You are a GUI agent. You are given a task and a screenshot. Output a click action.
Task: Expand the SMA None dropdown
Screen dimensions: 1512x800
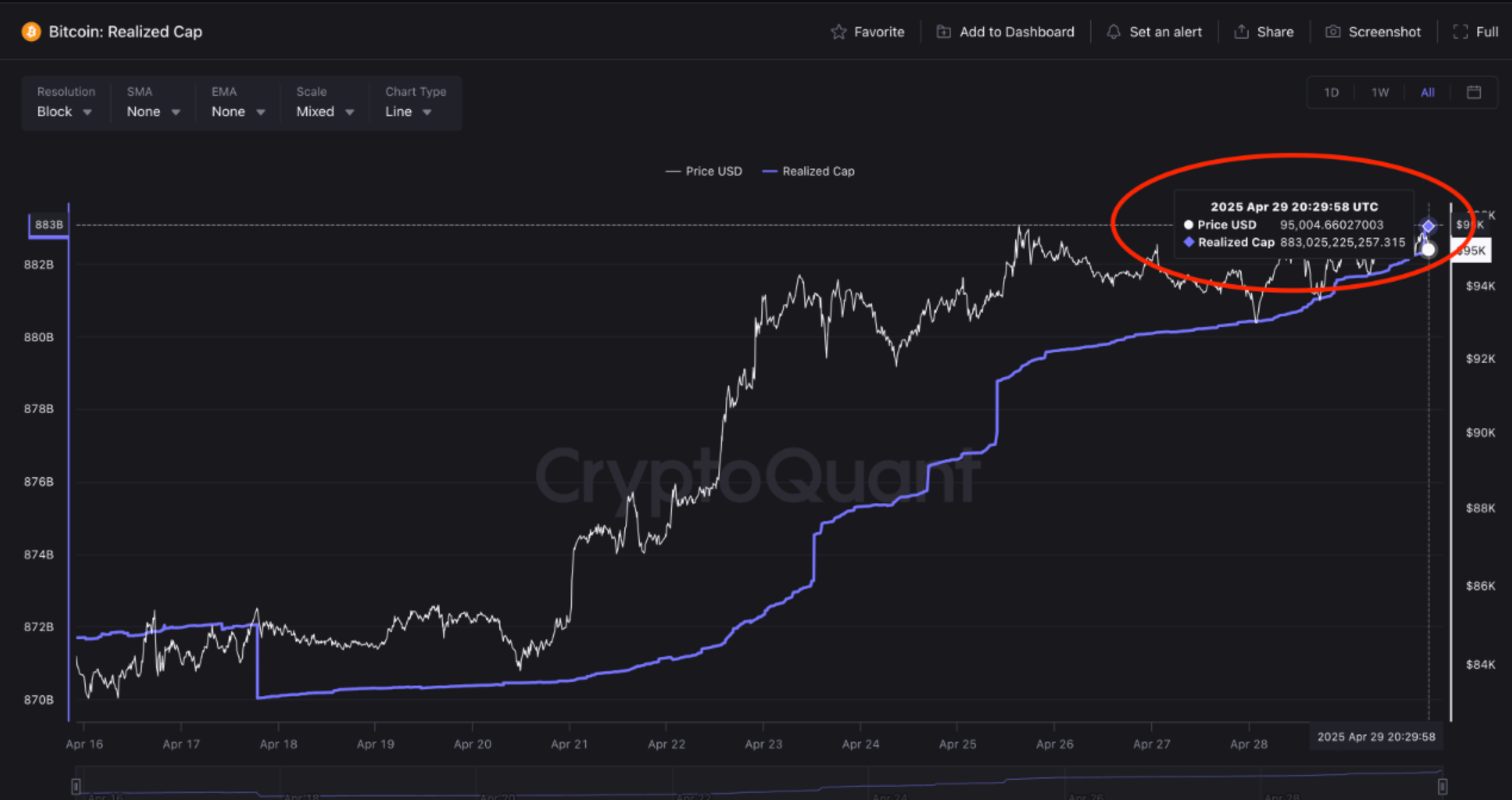coord(153,112)
